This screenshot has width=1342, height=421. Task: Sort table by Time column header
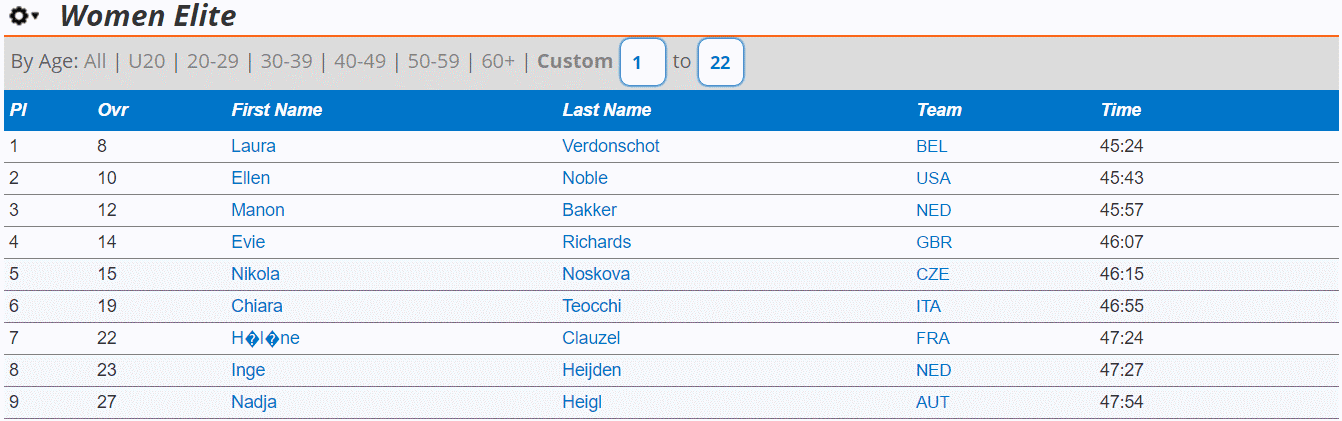coord(1121,110)
